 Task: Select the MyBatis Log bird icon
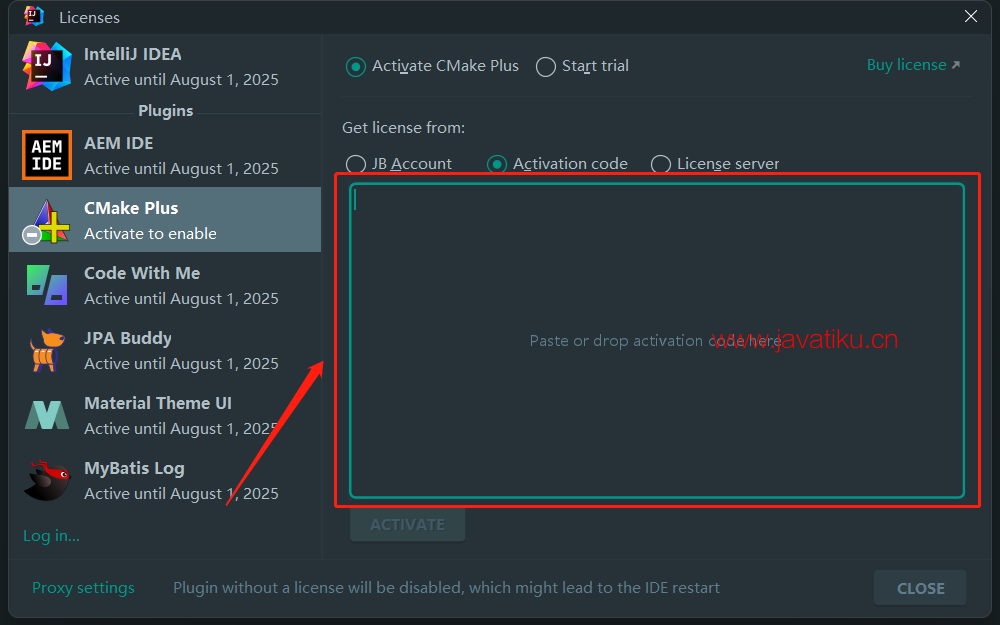(47, 480)
